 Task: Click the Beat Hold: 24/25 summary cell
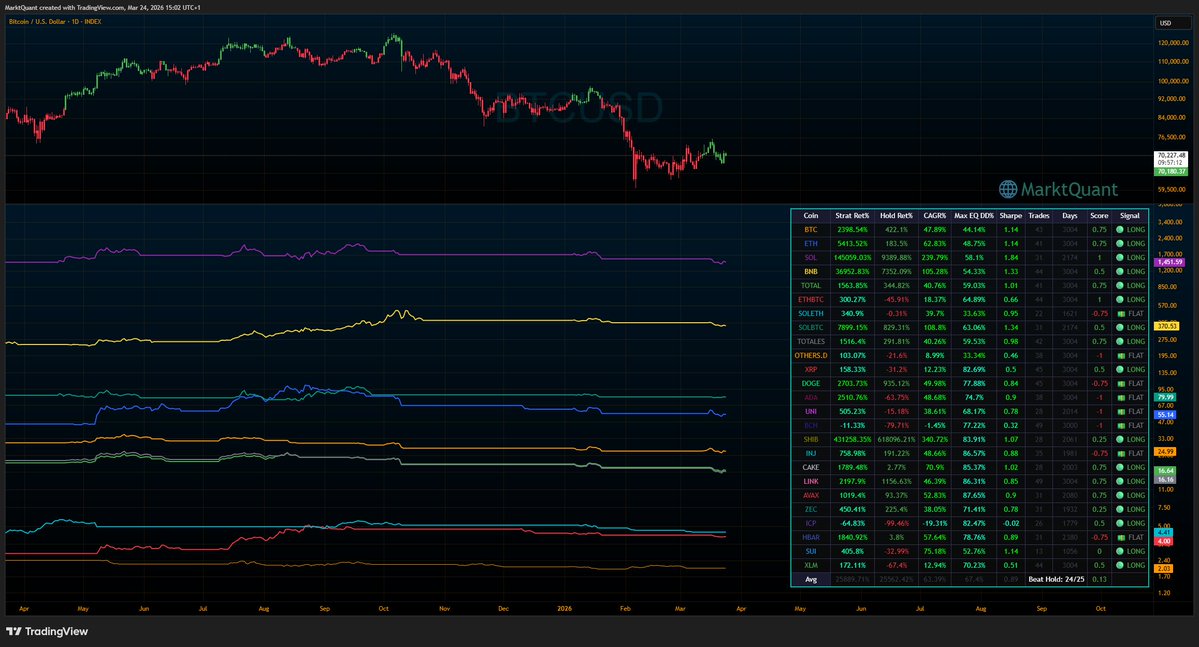coord(1056,579)
